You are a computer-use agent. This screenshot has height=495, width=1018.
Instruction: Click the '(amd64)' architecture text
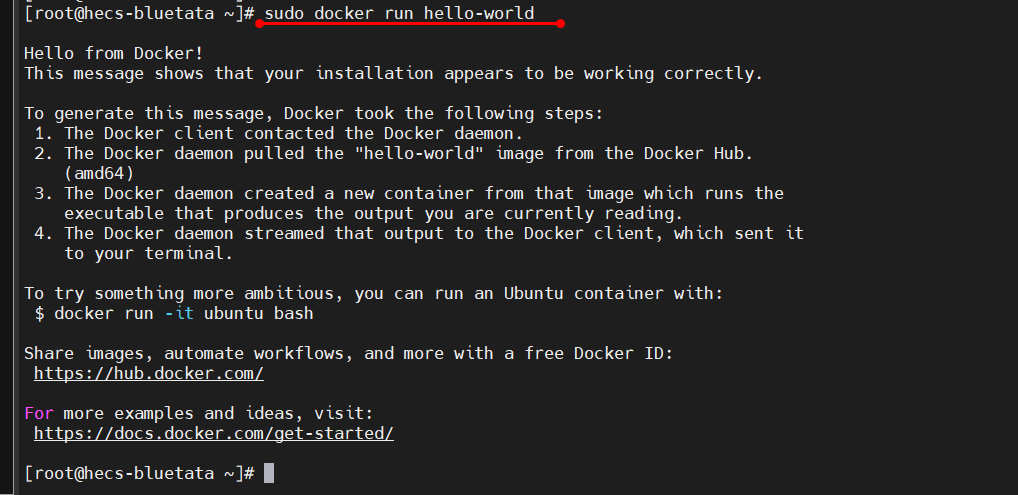point(99,173)
